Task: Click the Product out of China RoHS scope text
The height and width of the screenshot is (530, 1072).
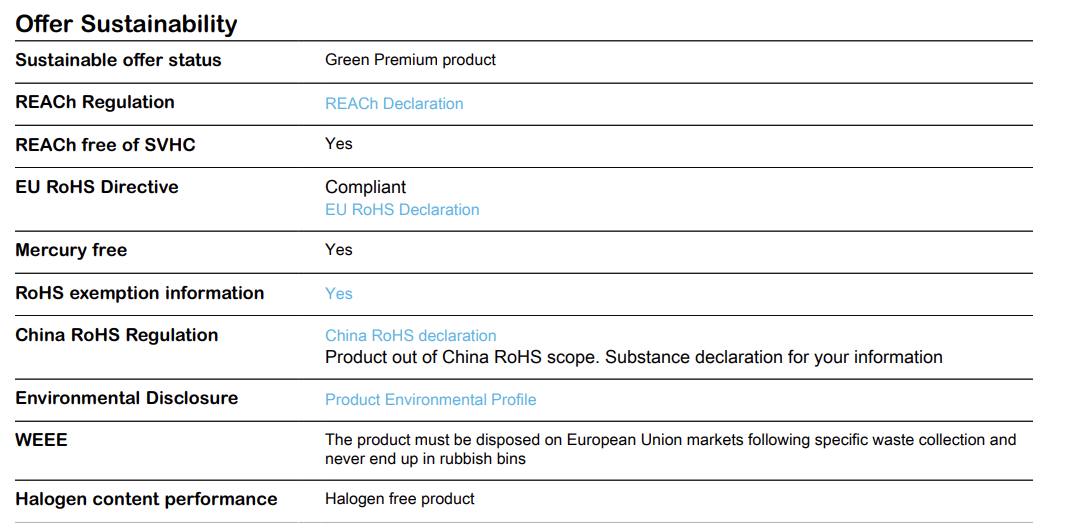Action: (x=634, y=357)
